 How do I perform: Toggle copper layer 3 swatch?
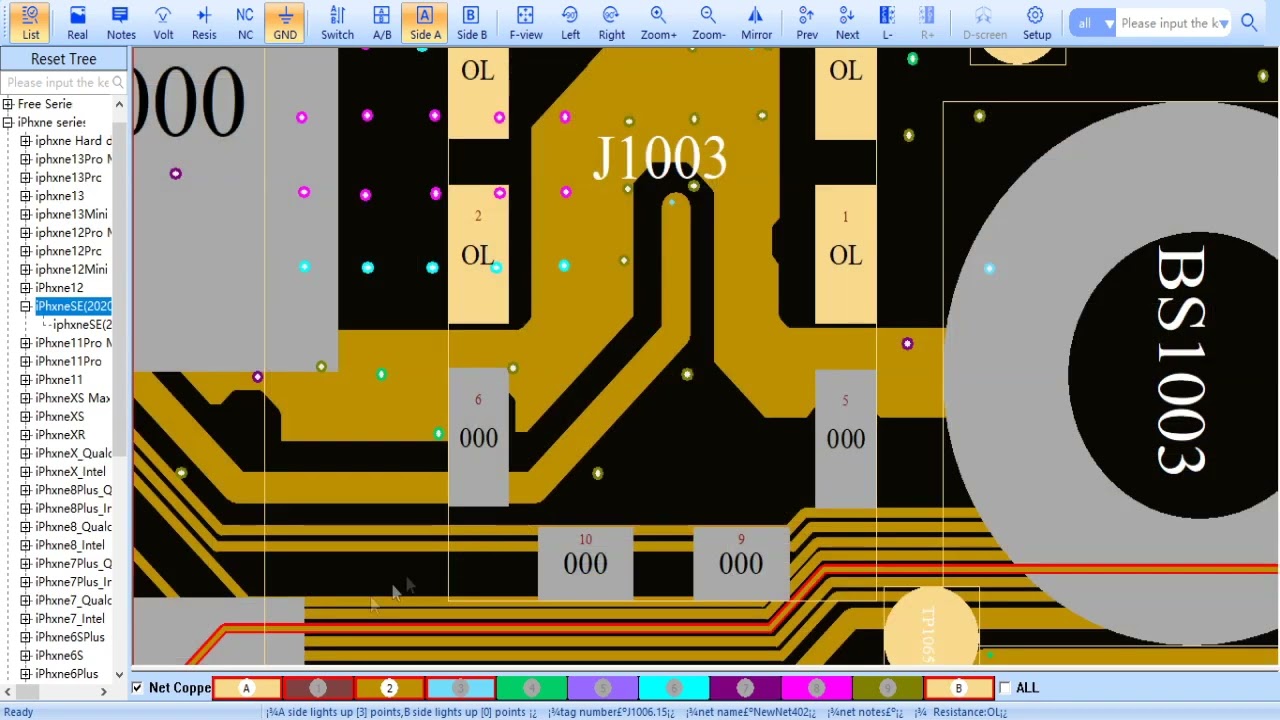pyautogui.click(x=461, y=688)
